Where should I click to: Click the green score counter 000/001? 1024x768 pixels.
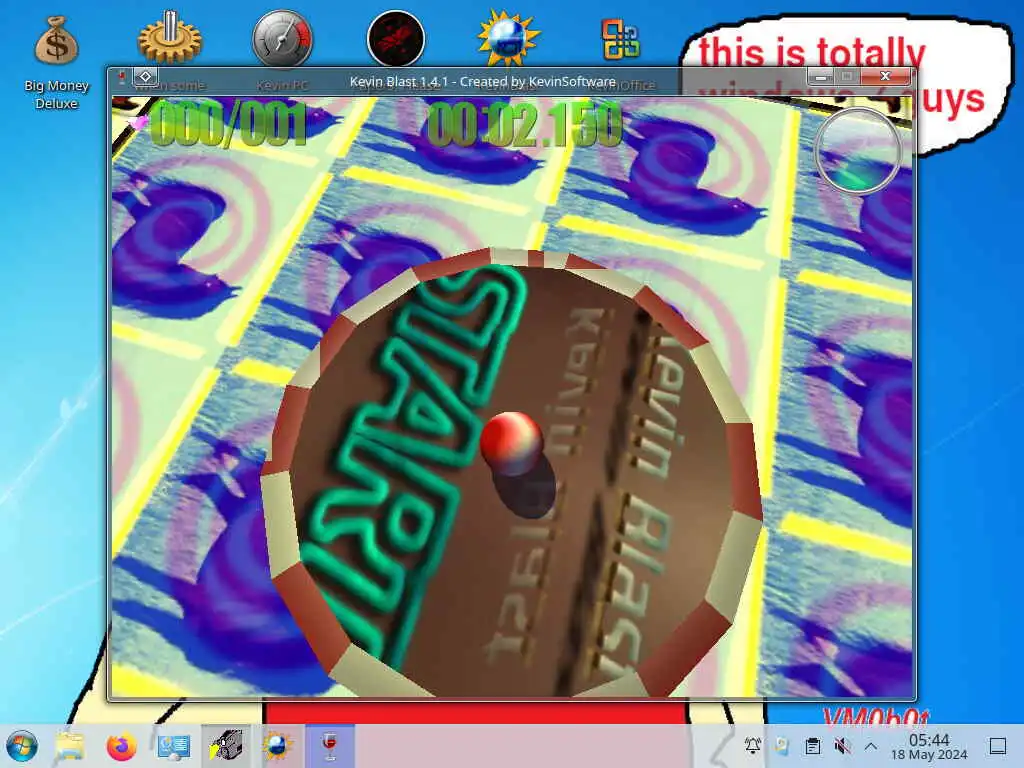229,123
